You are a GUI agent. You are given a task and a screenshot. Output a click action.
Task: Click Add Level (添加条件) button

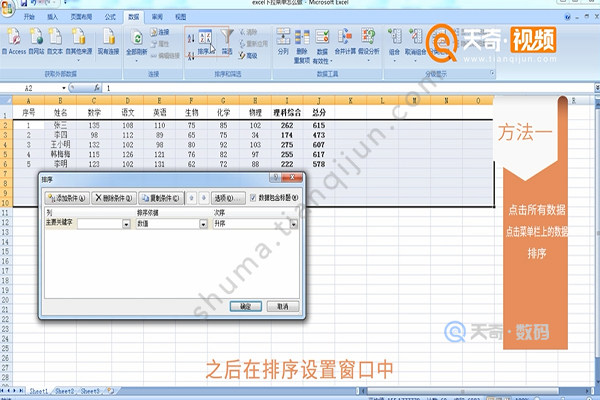(67, 198)
